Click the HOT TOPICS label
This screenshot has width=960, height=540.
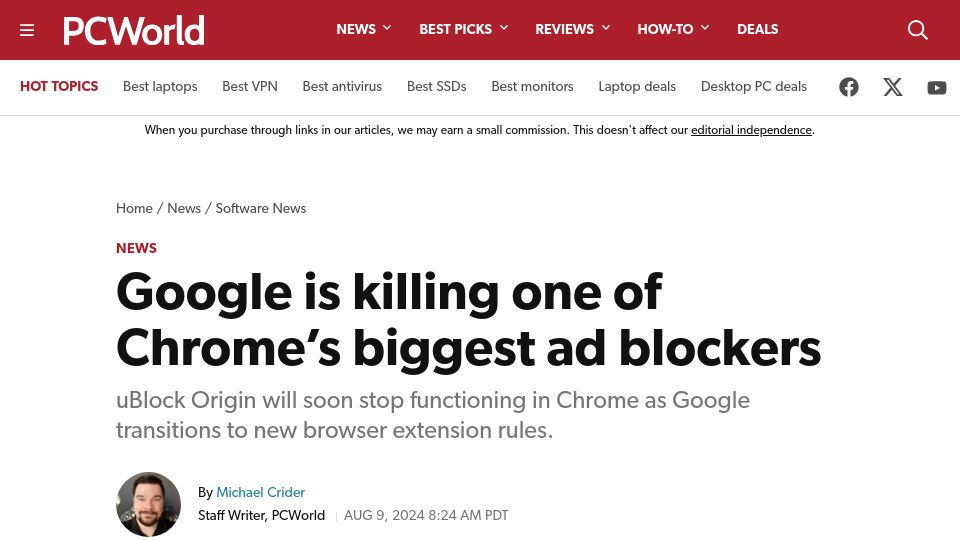(x=59, y=86)
